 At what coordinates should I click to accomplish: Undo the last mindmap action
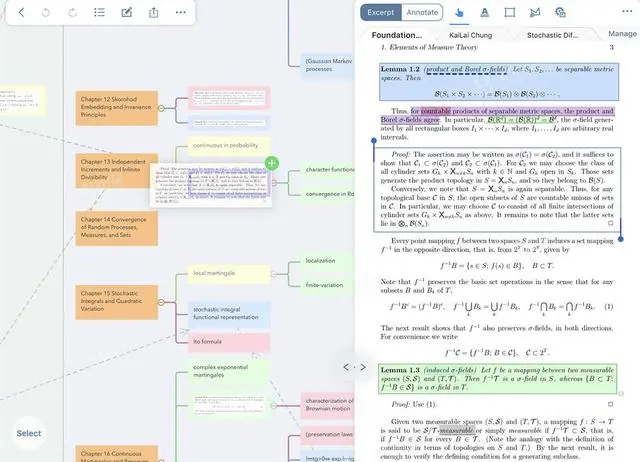click(46, 13)
